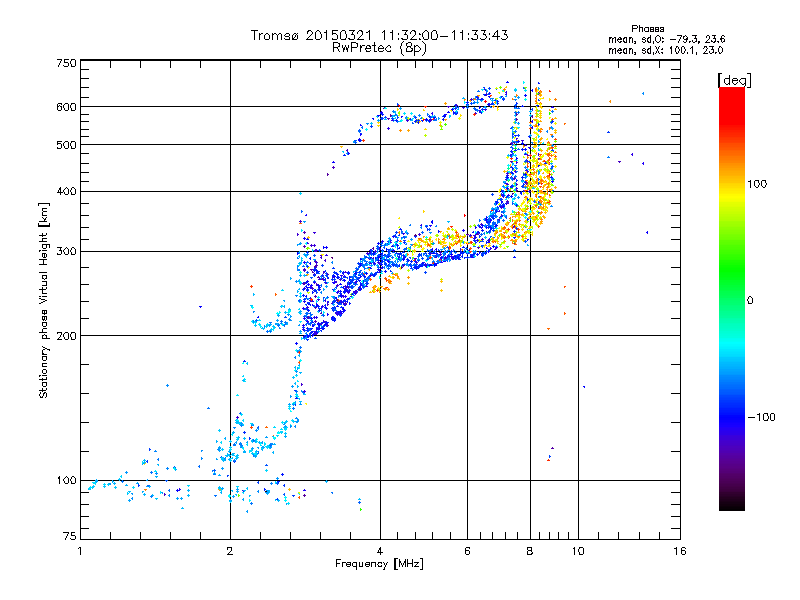This screenshot has width=800, height=600.
Task: Click the colorbar tick label '100'
Action: [x=757, y=184]
